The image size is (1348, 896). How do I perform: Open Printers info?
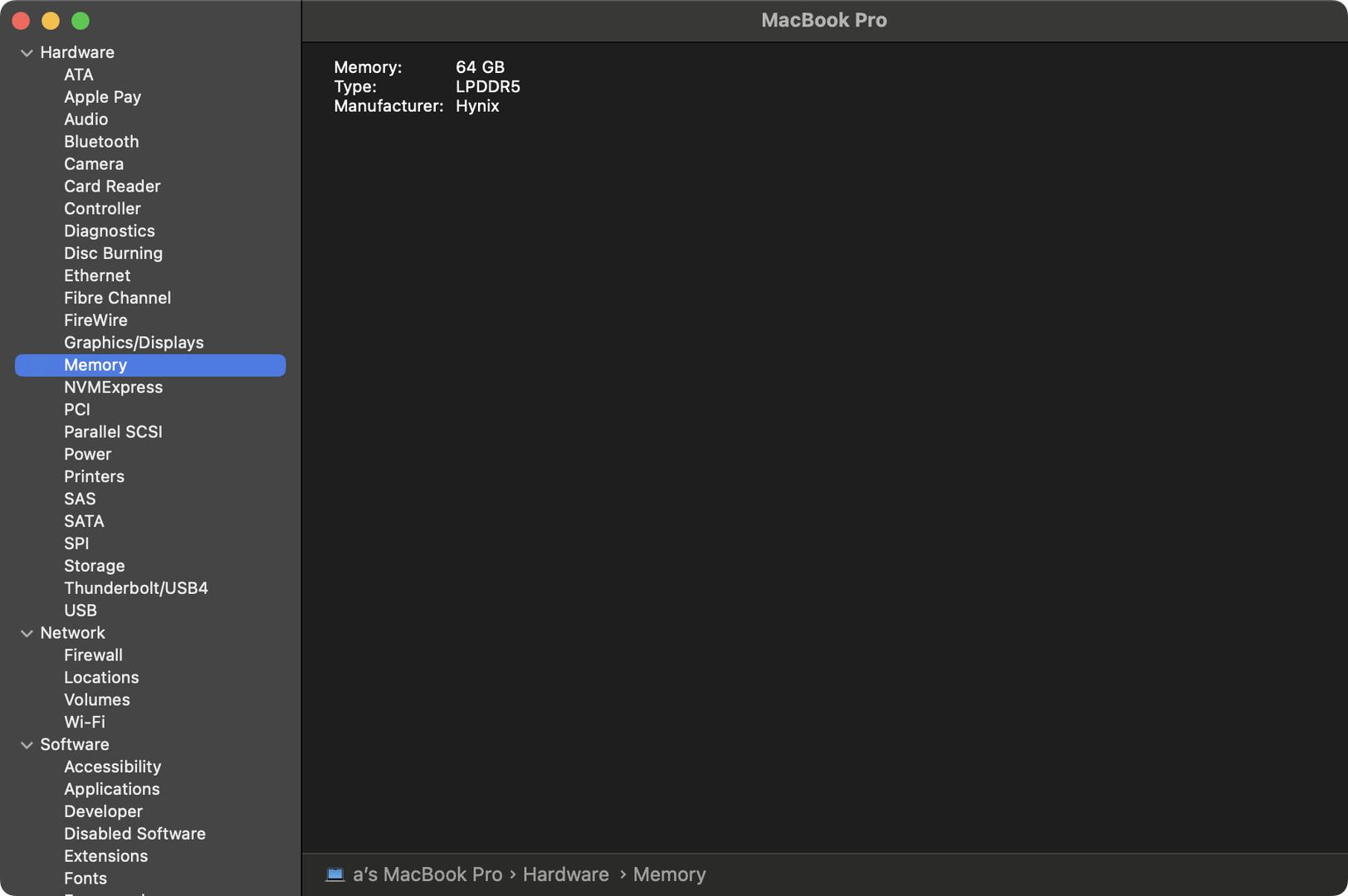coord(95,477)
